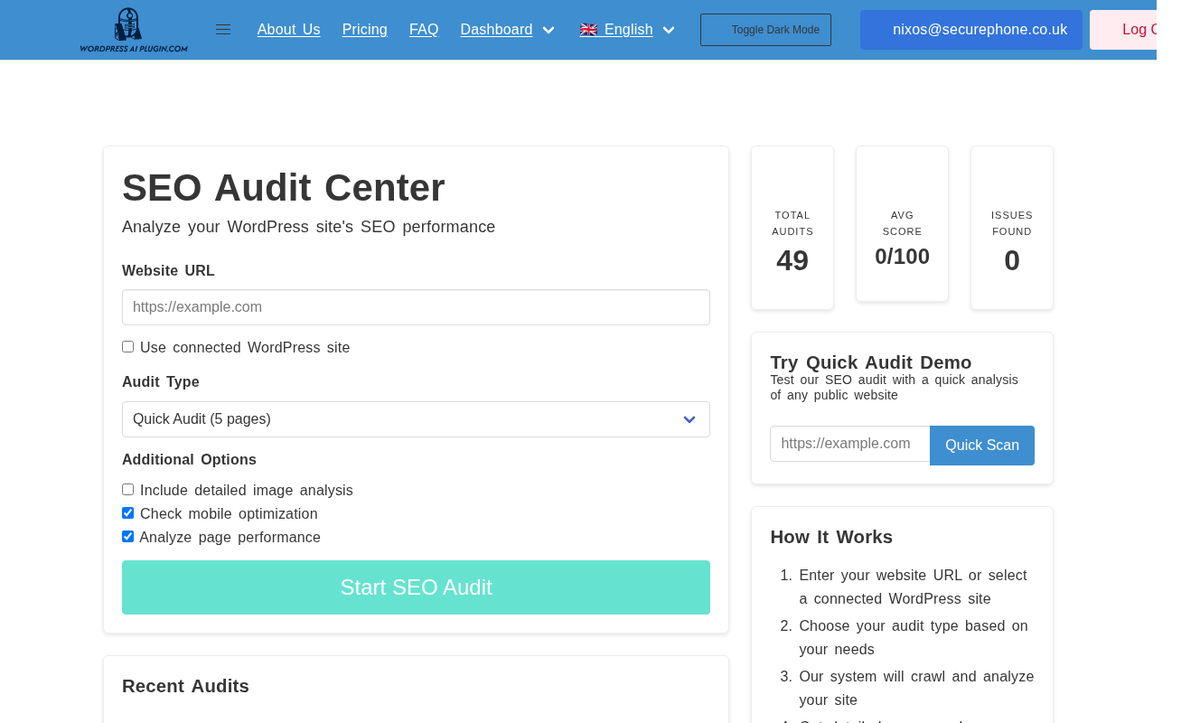The image size is (1200, 723).
Task: Enable detailed image analysis
Action: pos(127,489)
